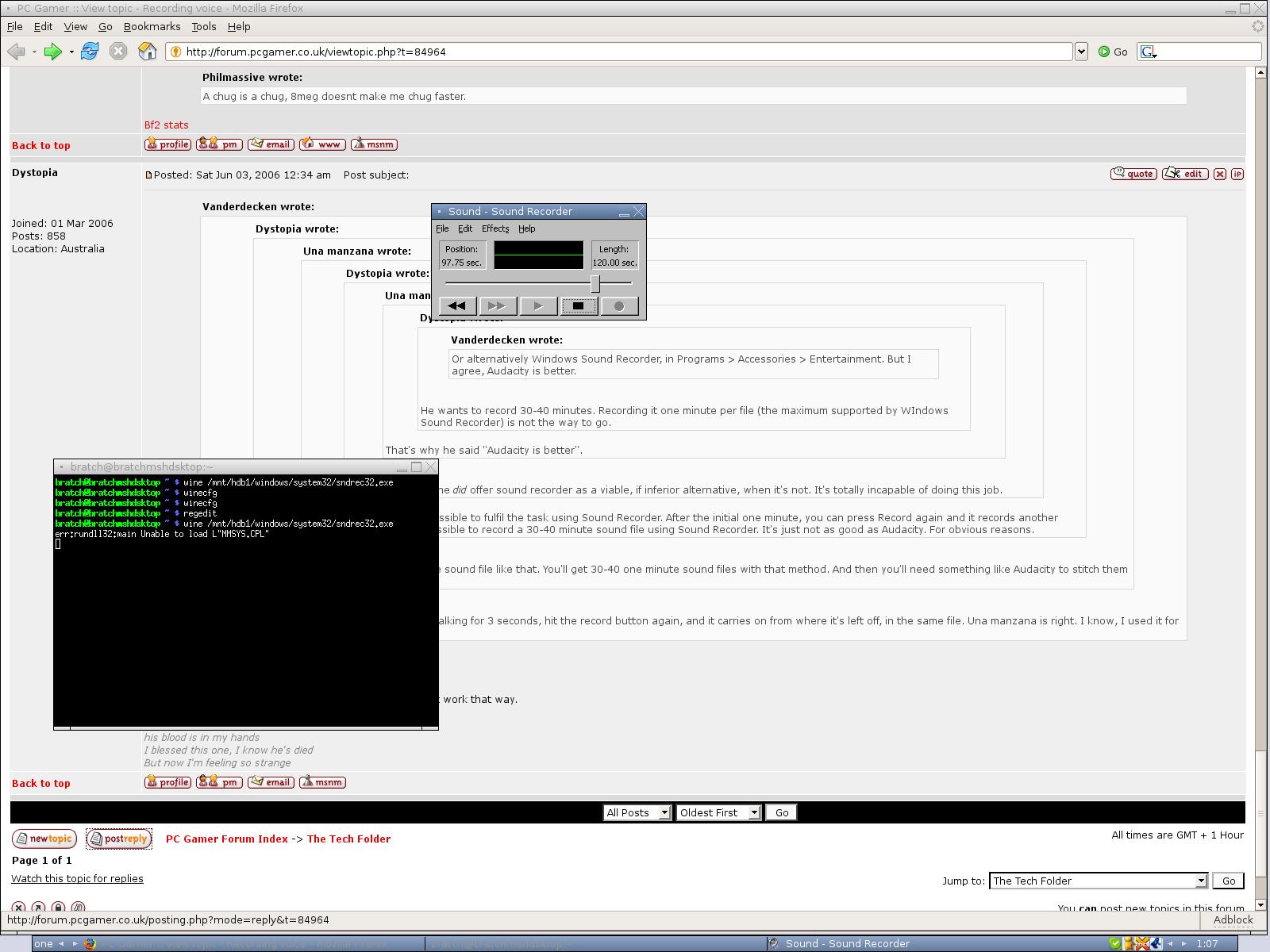Click the orange X tray icon
The image size is (1270, 952).
1143,943
